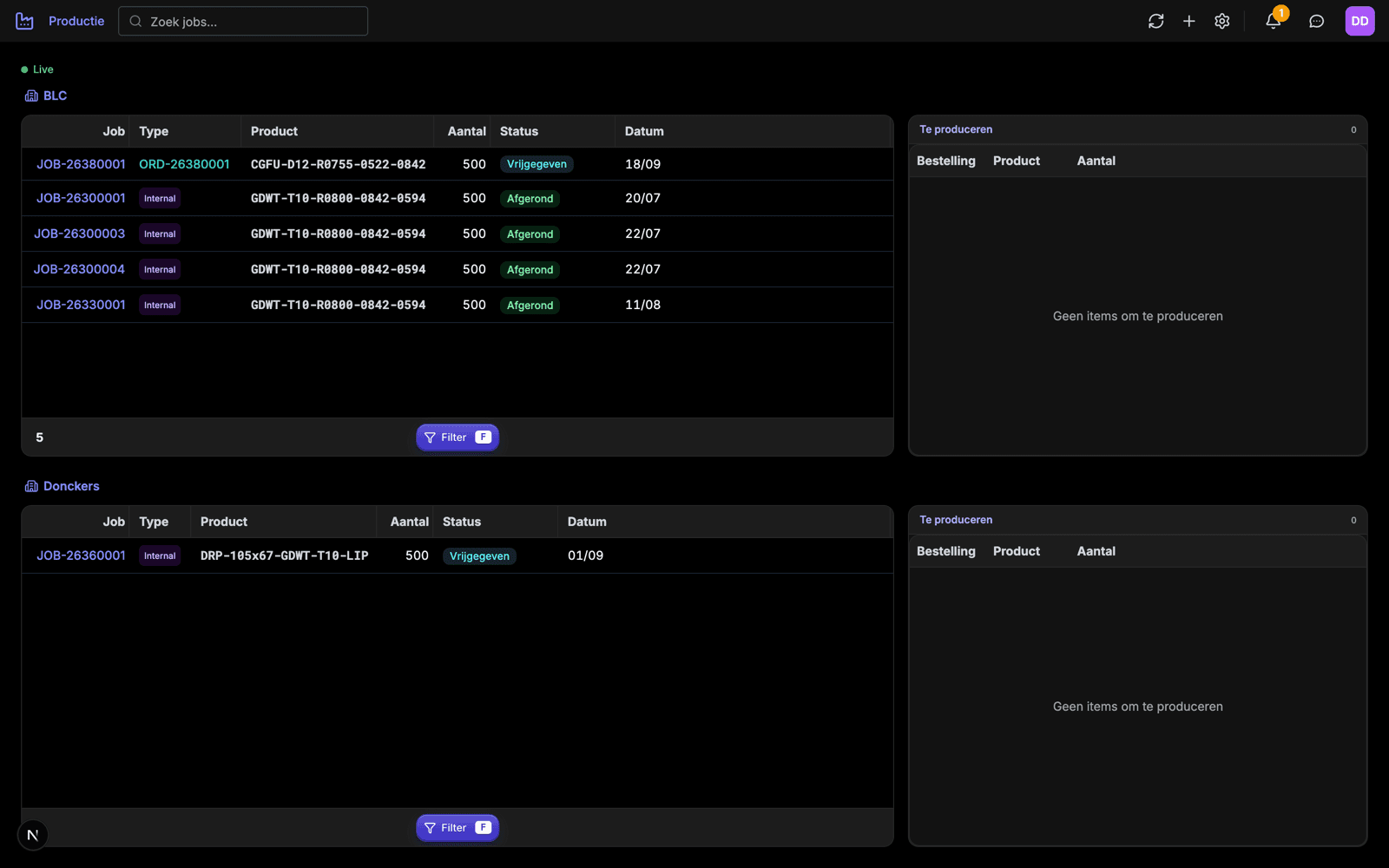Image resolution: width=1389 pixels, height=868 pixels.
Task: Click product DRP-105x67-GDWT-T10-LIP
Action: click(x=285, y=556)
